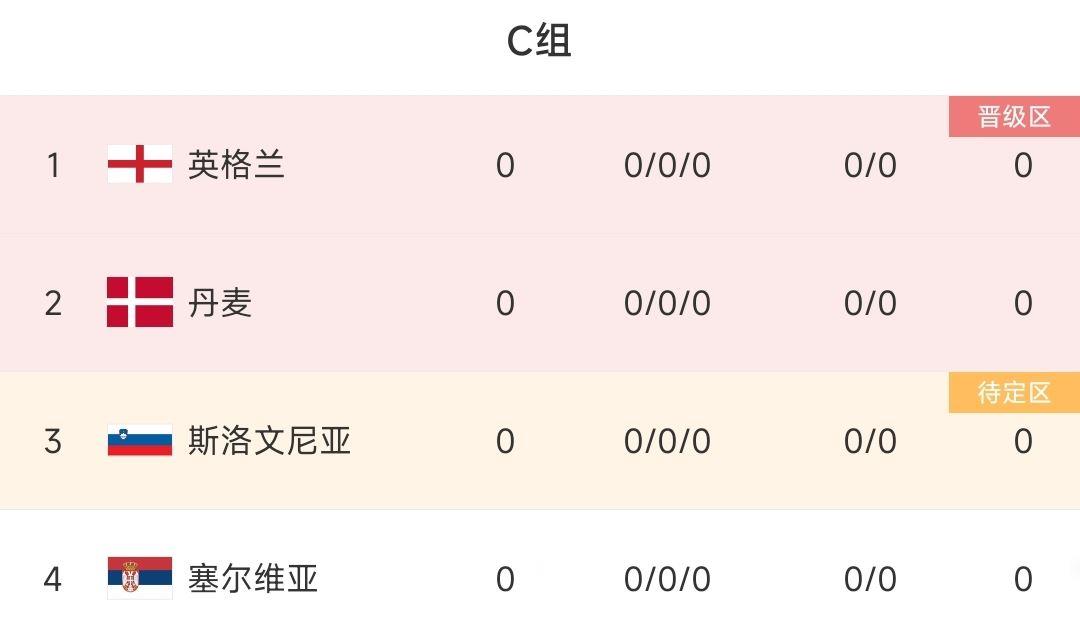The width and height of the screenshot is (1080, 640).
Task: Select the 斯洛文尼亚 team name
Action: 269,440
